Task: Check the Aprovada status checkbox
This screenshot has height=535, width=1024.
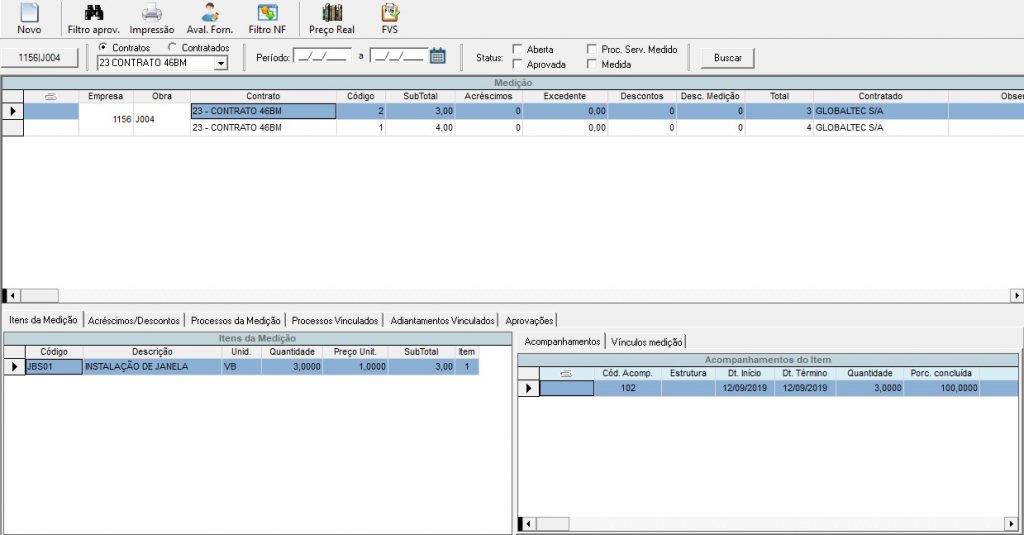Action: click(x=517, y=65)
